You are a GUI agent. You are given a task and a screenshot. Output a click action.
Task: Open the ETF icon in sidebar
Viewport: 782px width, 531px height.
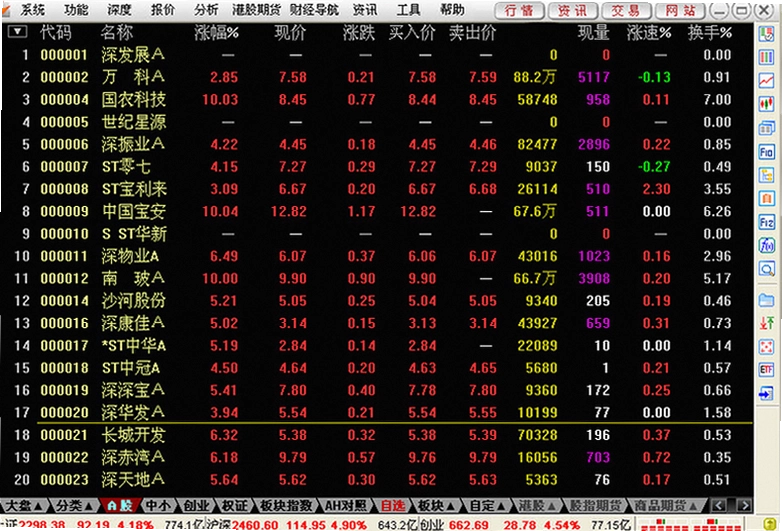pos(767,369)
